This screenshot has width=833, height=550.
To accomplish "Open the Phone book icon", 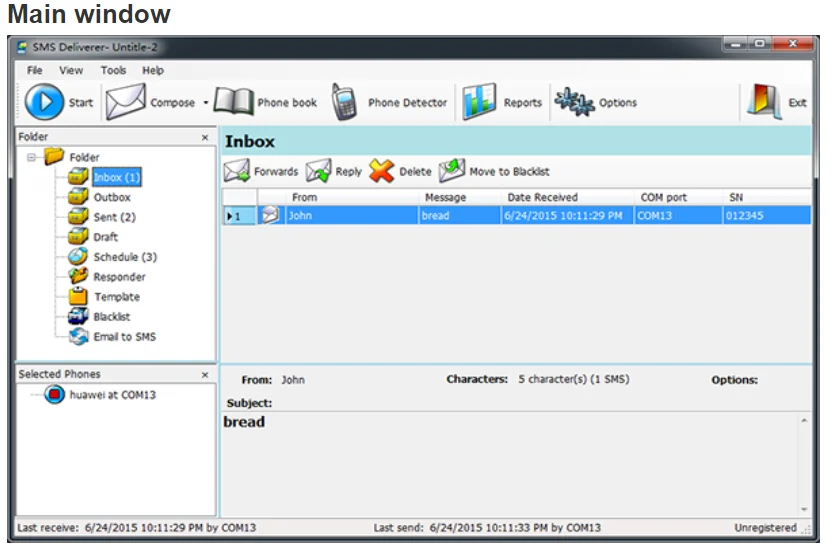I will 234,101.
